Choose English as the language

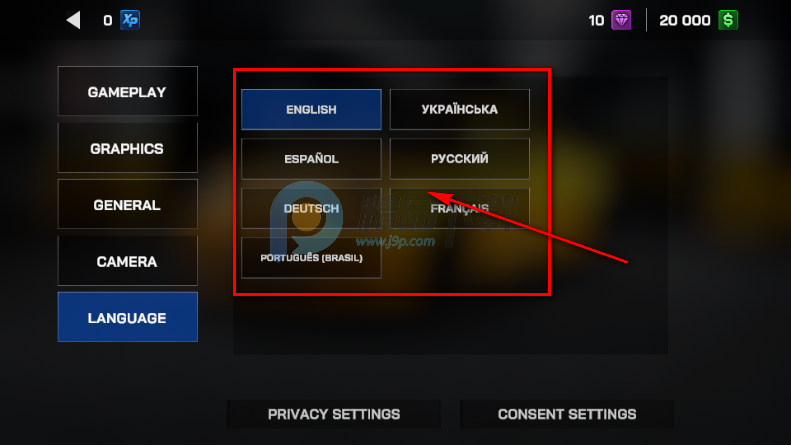coord(311,109)
